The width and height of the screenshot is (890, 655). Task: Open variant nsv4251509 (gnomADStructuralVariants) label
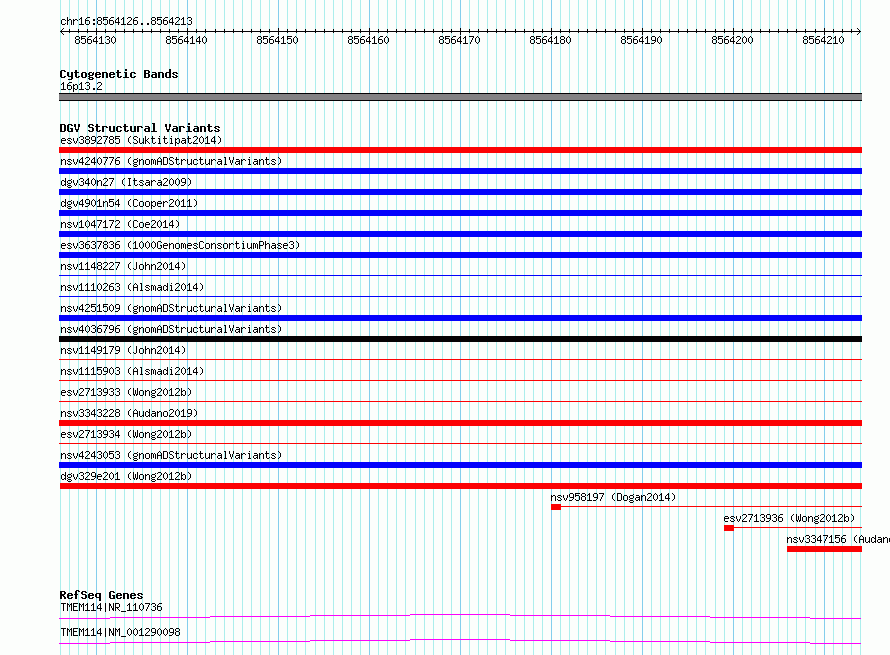pos(171,308)
